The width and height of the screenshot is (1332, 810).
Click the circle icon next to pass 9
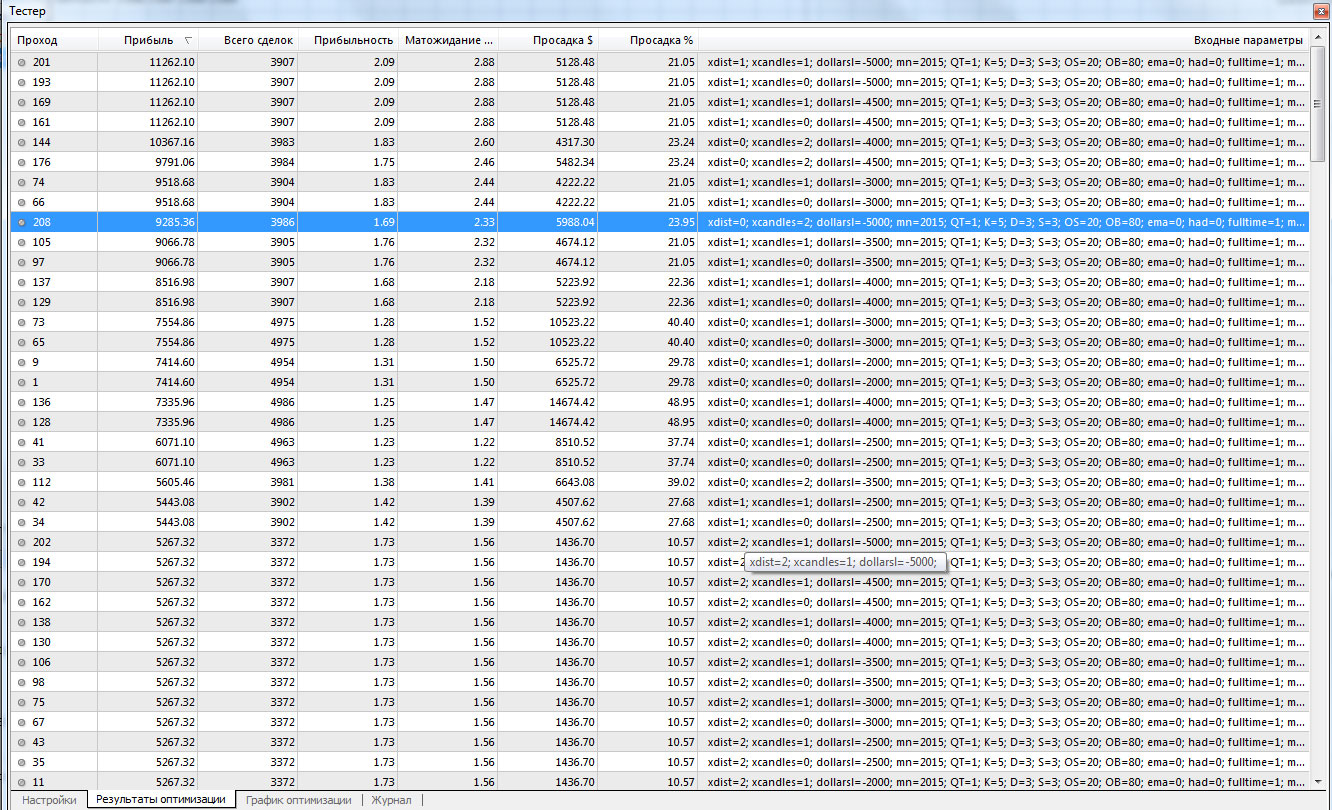22,362
